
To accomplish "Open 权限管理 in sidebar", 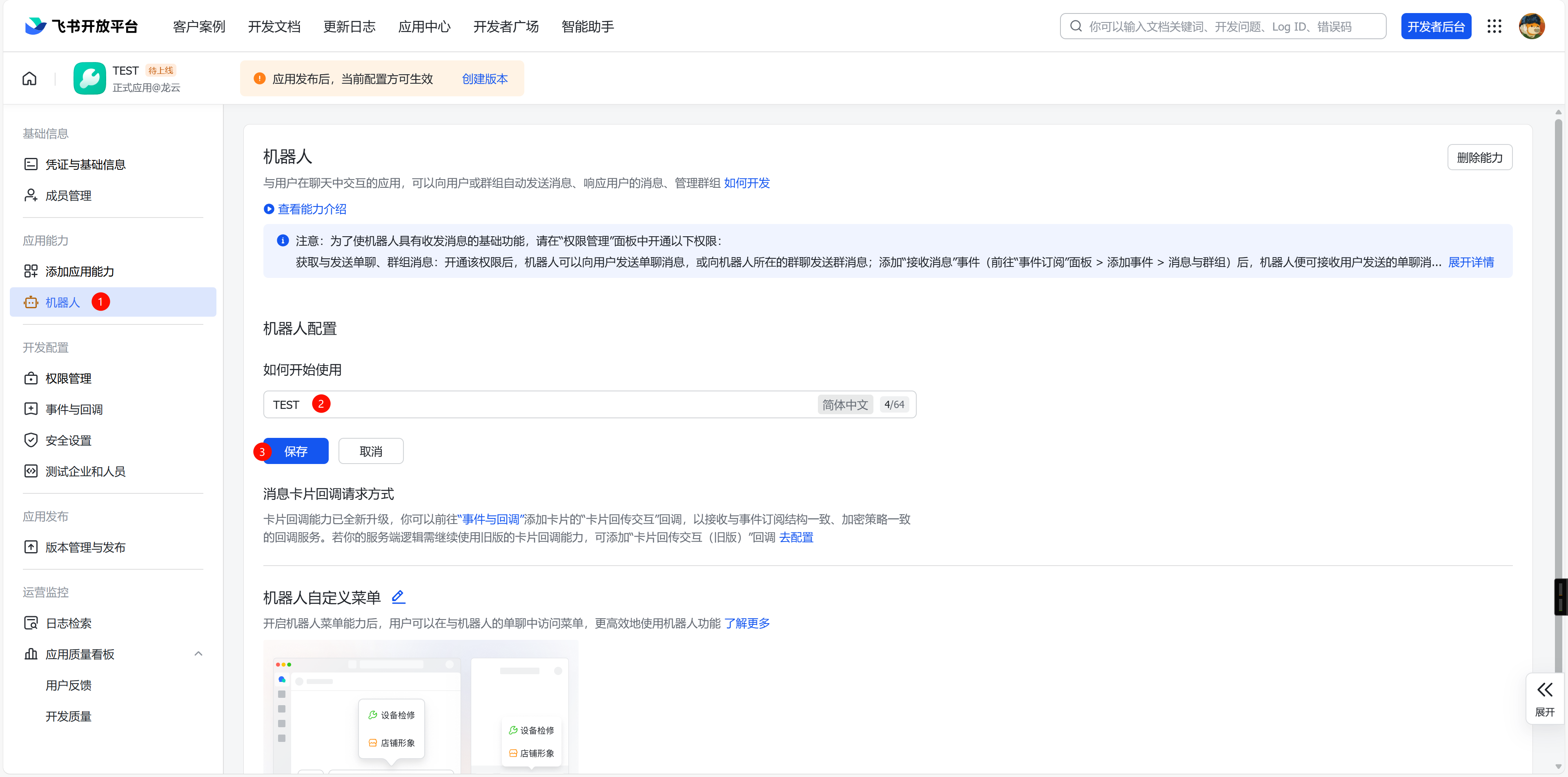I will (x=68, y=378).
